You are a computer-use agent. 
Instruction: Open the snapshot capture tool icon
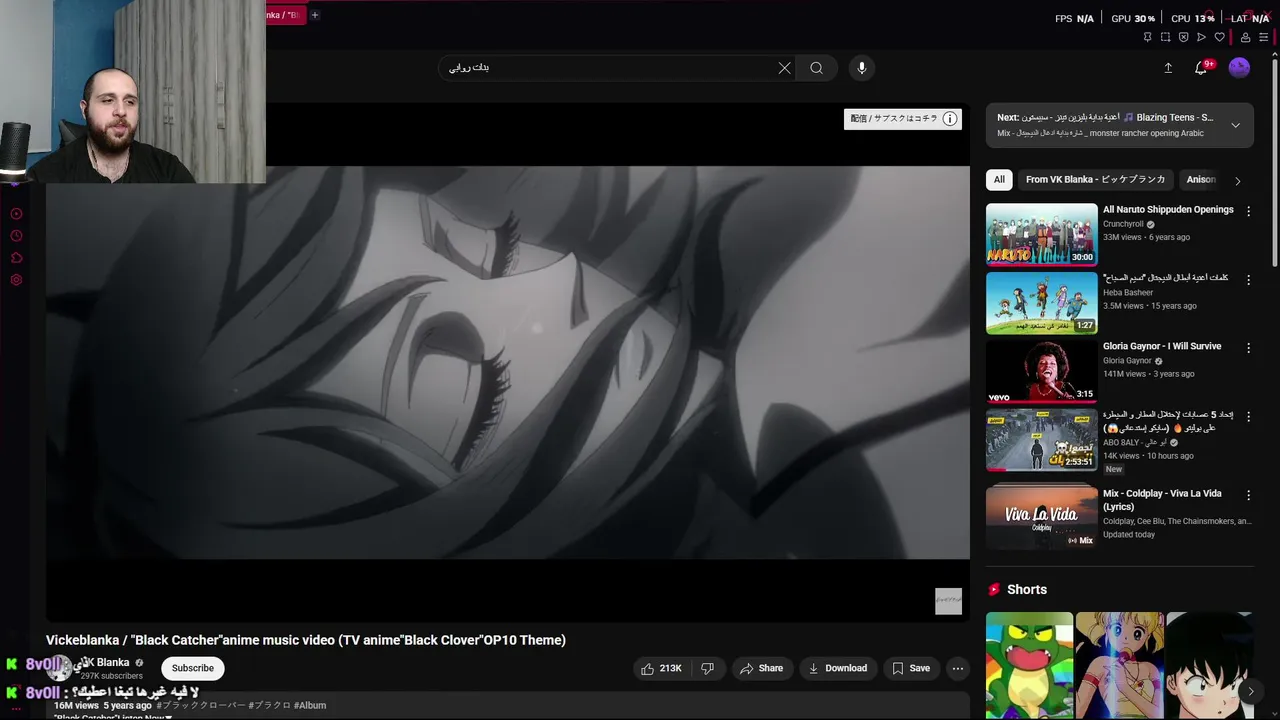pos(1165,37)
